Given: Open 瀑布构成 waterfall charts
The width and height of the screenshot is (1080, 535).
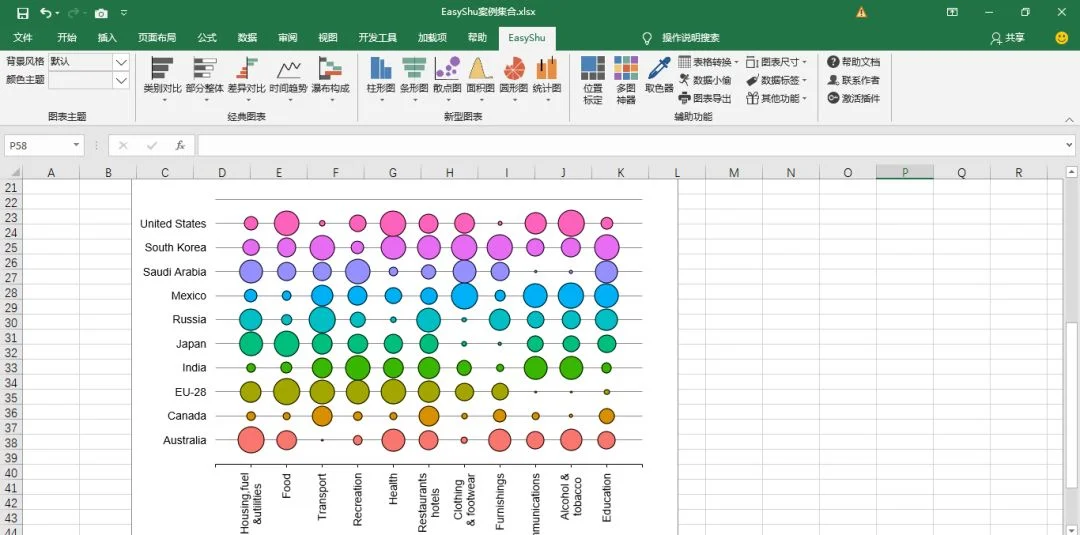Looking at the screenshot, I should click(x=331, y=80).
